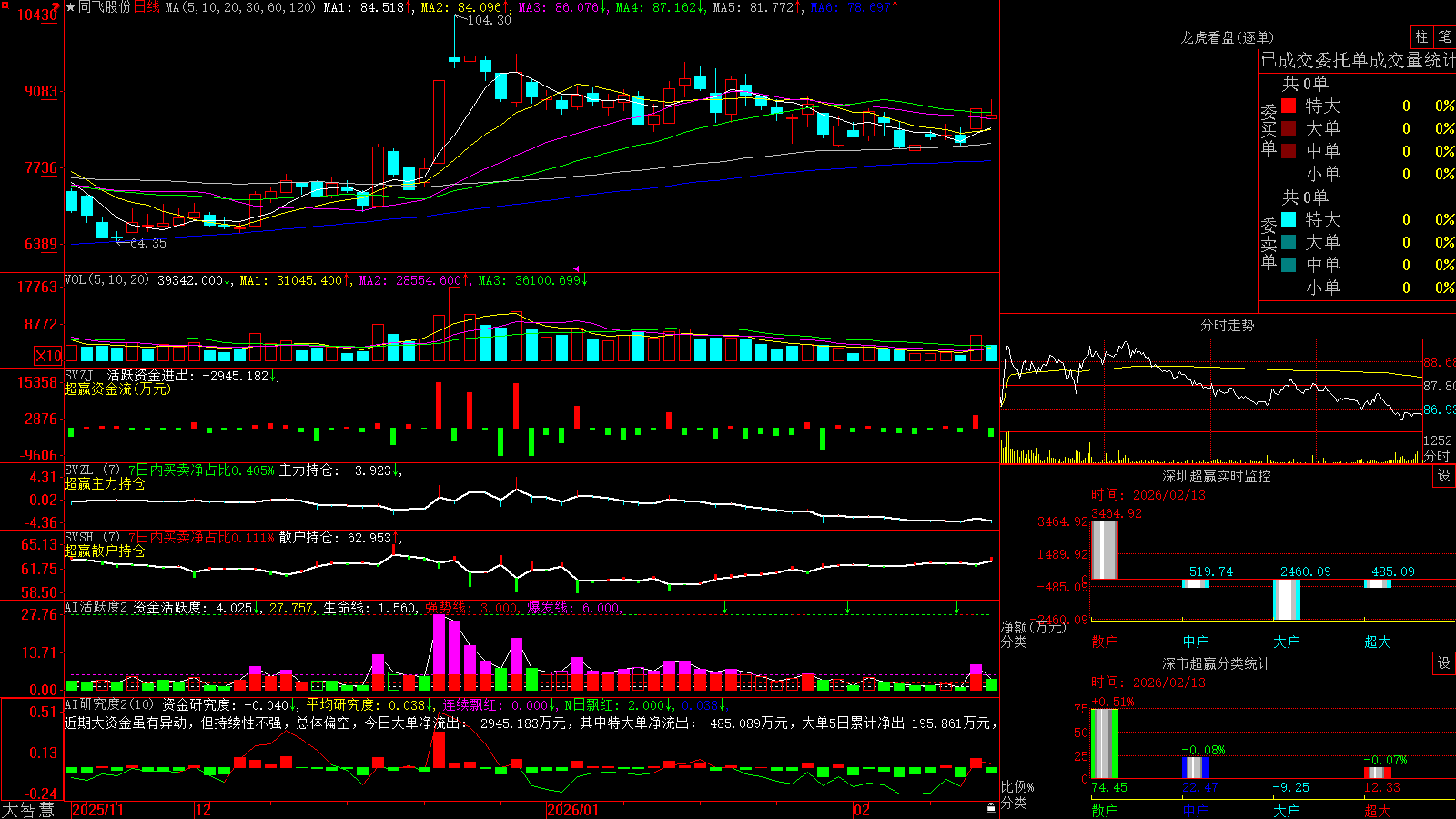
Task: Click the small magenta arrow marker above the volume chart
Action: (x=576, y=269)
